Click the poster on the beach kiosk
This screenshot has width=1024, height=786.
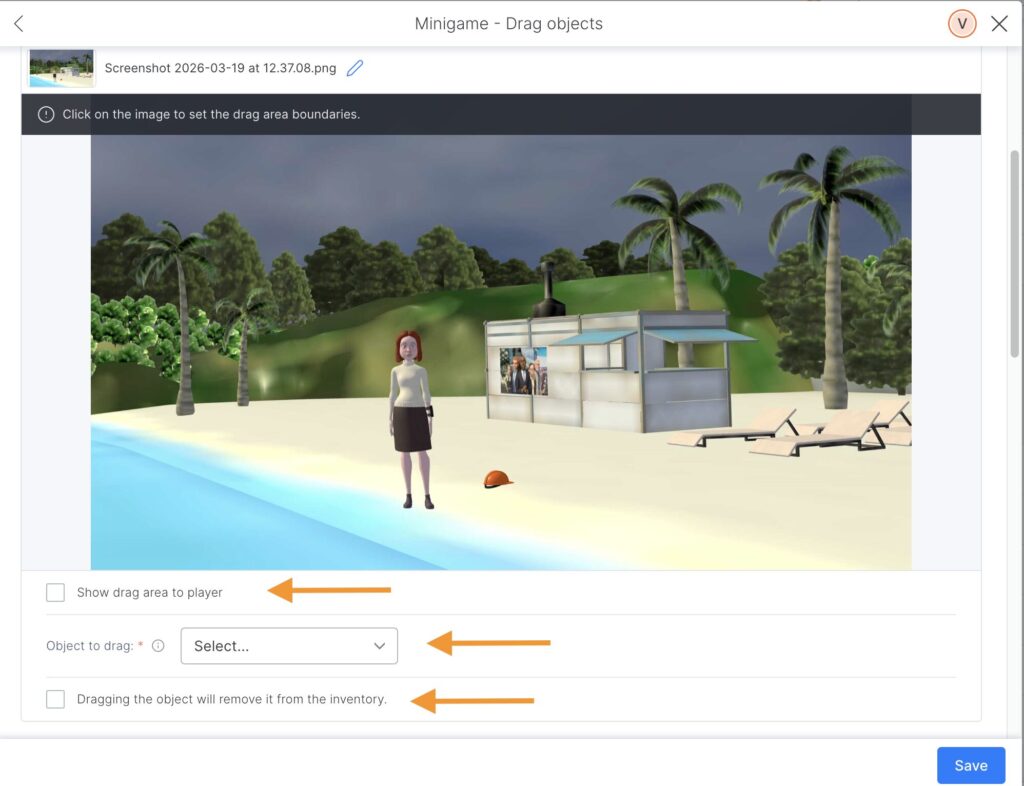pyautogui.click(x=523, y=371)
